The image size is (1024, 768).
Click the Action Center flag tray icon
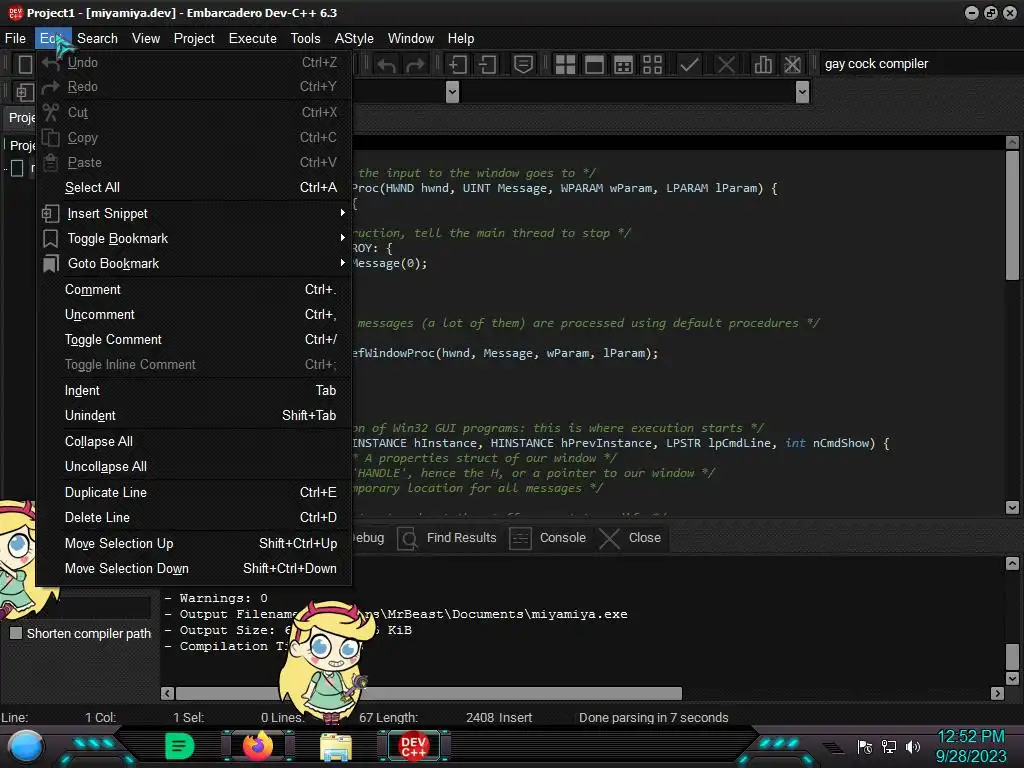[x=865, y=746]
